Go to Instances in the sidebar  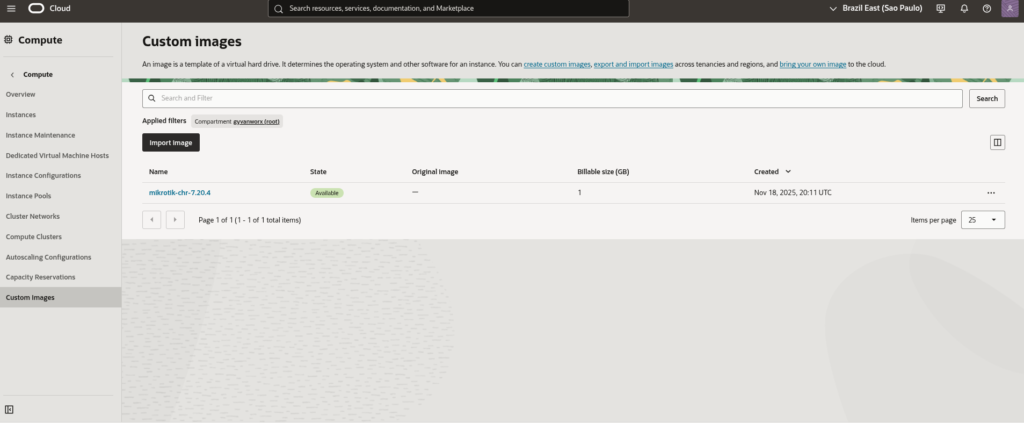click(x=21, y=115)
